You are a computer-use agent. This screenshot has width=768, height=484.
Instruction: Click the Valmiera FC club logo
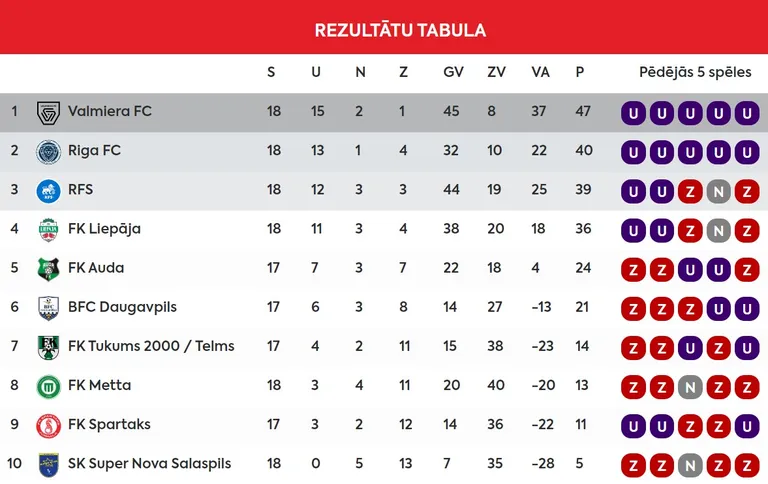48,113
